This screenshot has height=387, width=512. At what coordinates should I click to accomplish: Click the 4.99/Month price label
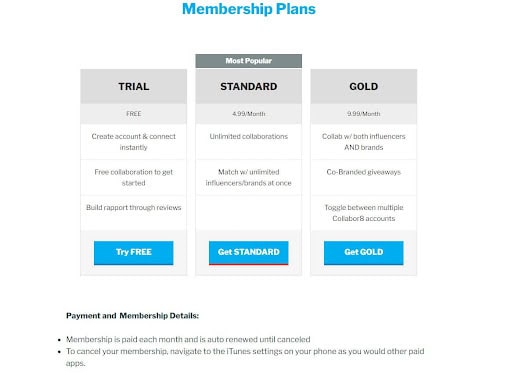pos(249,114)
